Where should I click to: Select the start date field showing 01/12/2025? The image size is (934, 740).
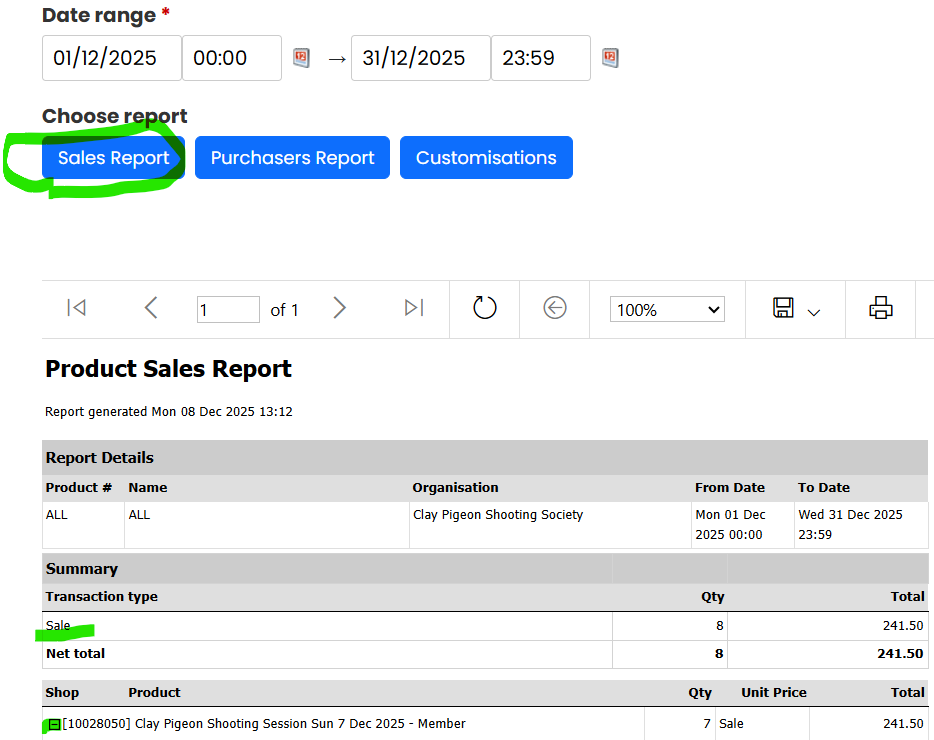pyautogui.click(x=111, y=58)
